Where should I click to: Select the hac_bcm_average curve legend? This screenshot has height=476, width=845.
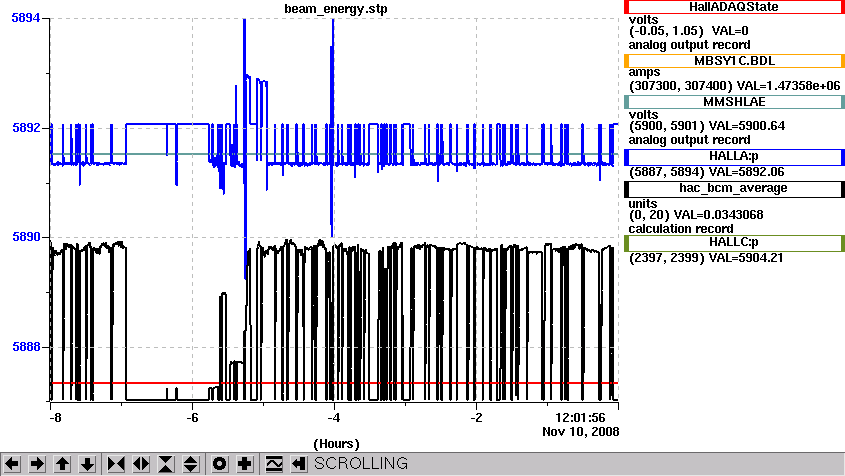tap(733, 189)
